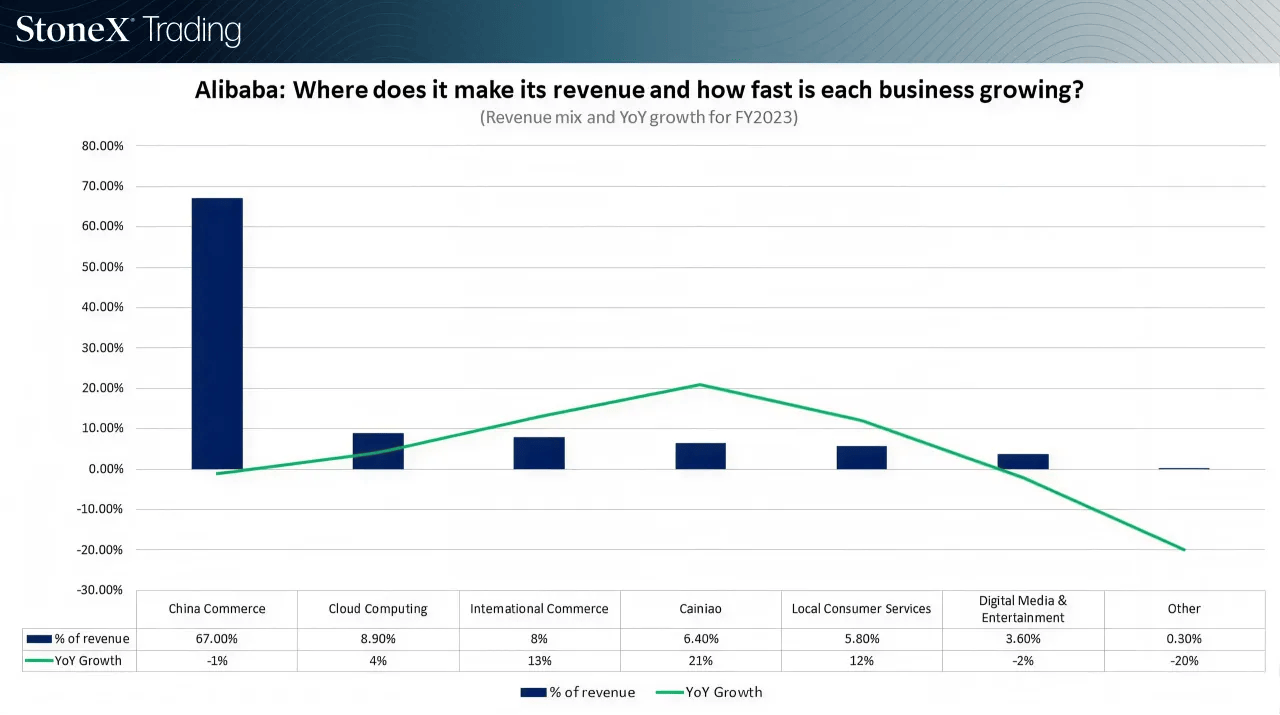Click the 'Cainiao' column header
Image resolution: width=1280 pixels, height=715 pixels.
pyautogui.click(x=700, y=609)
